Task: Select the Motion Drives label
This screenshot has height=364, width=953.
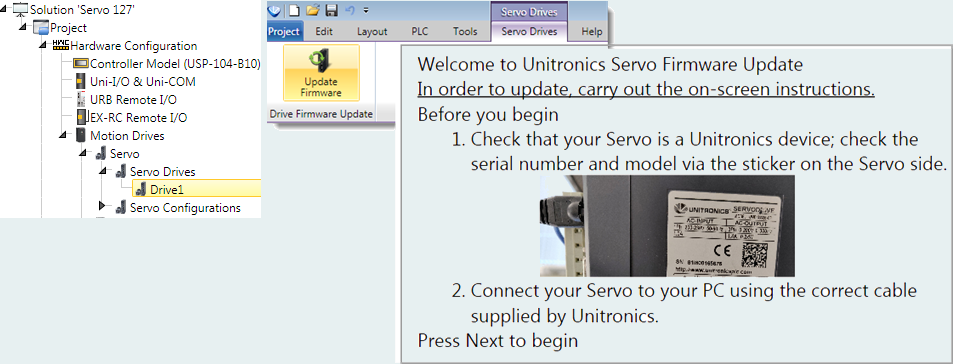Action: pyautogui.click(x=127, y=136)
